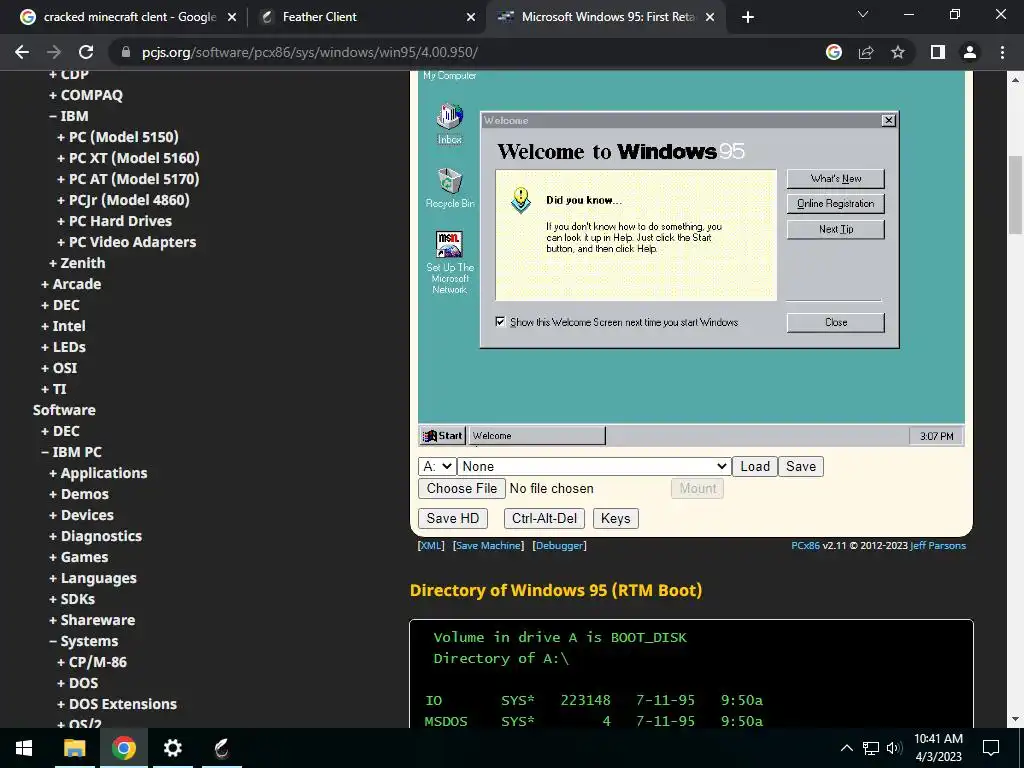This screenshot has height=768, width=1024.
Task: Expand Games in the sidebar
Action: 78,557
